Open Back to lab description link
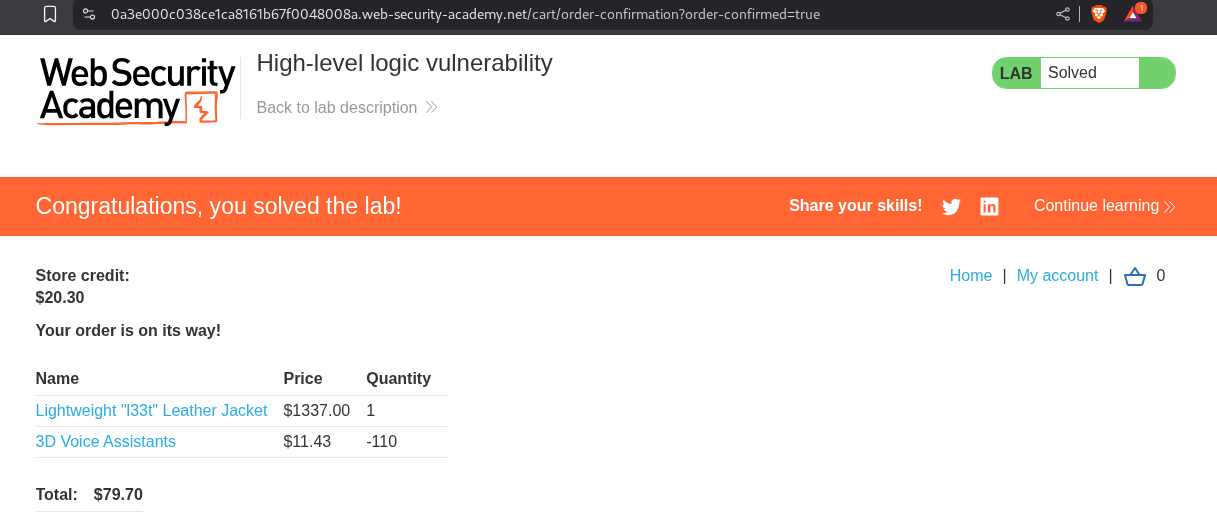Viewport: 1217px width, 531px height. [337, 107]
